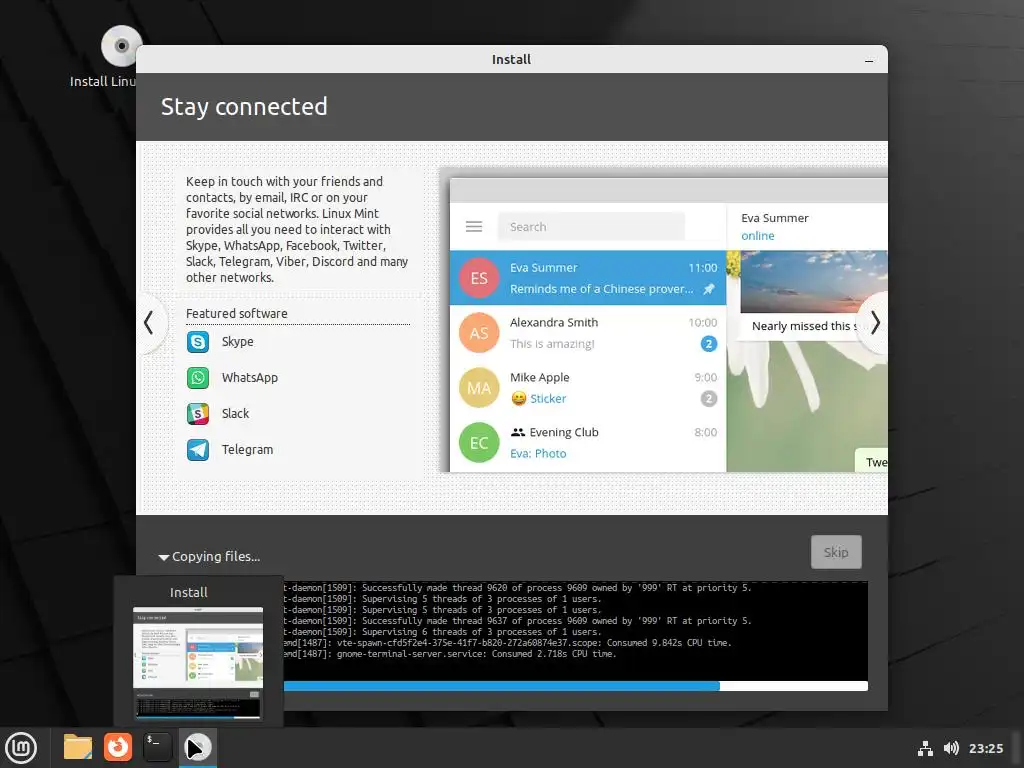Click the vte-spawn scope log line
The height and width of the screenshot is (768, 1024).
click(507, 643)
